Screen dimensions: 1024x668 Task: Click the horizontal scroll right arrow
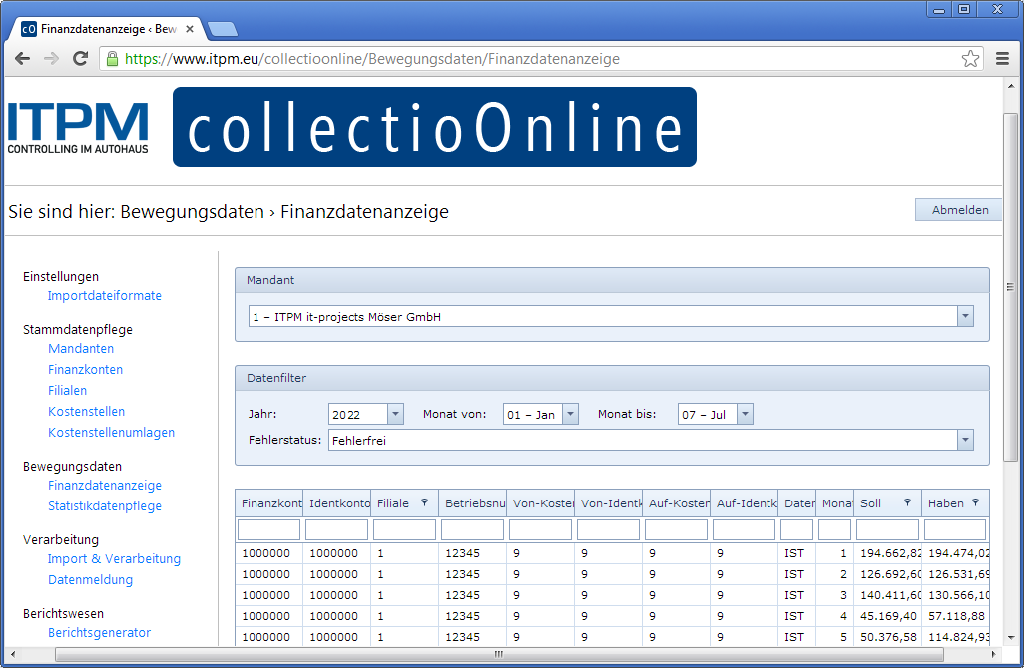993,654
